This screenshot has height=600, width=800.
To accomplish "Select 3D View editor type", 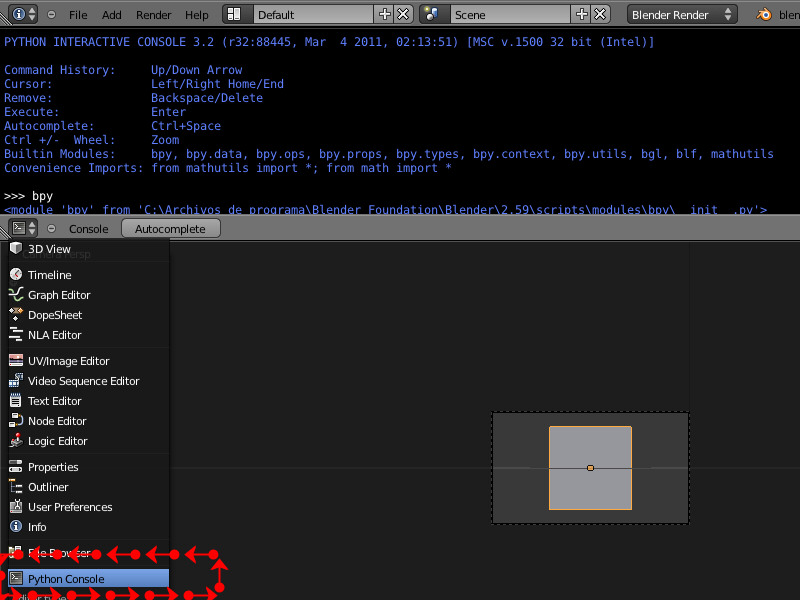I will pyautogui.click(x=88, y=249).
